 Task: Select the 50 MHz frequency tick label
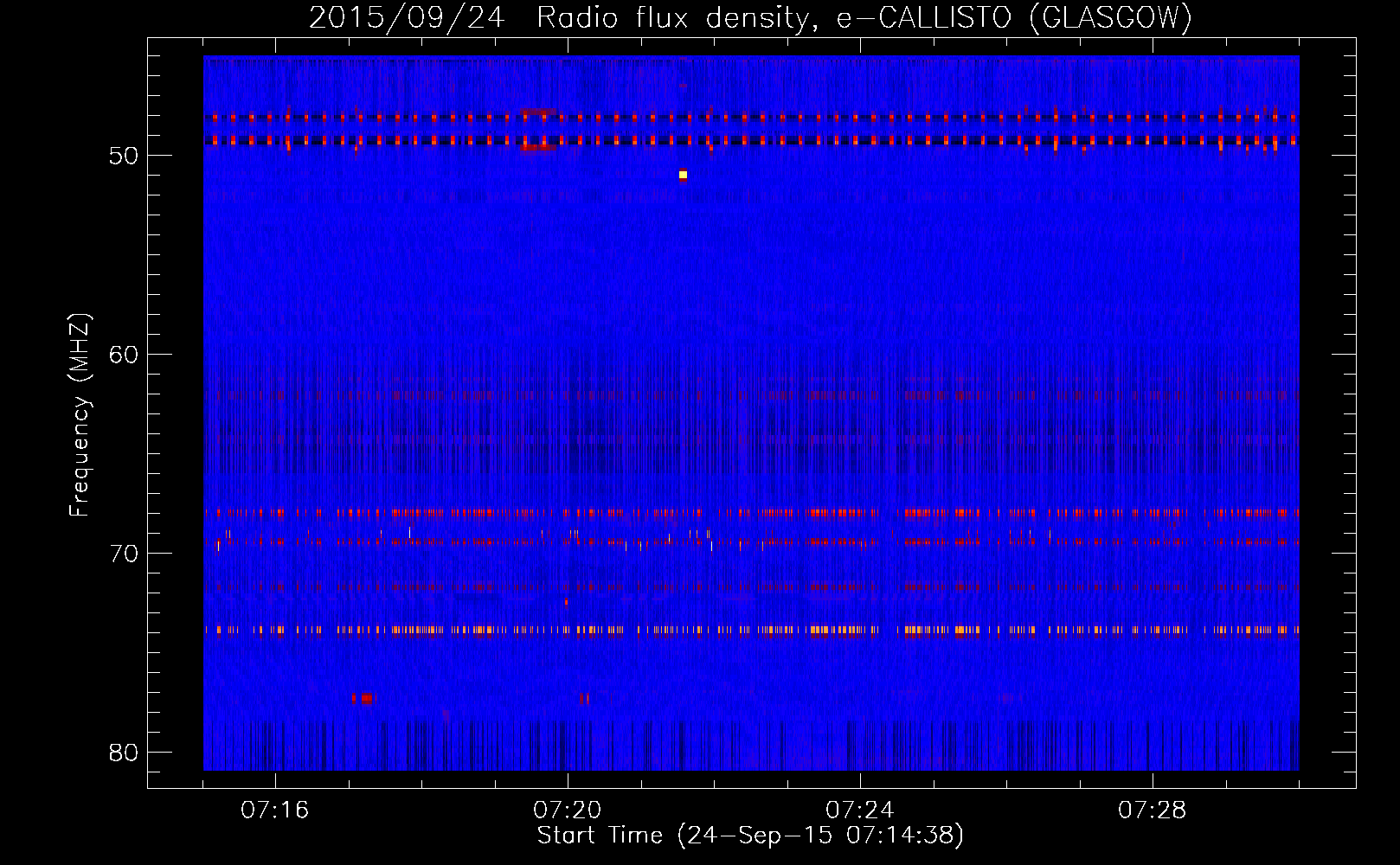[123, 156]
